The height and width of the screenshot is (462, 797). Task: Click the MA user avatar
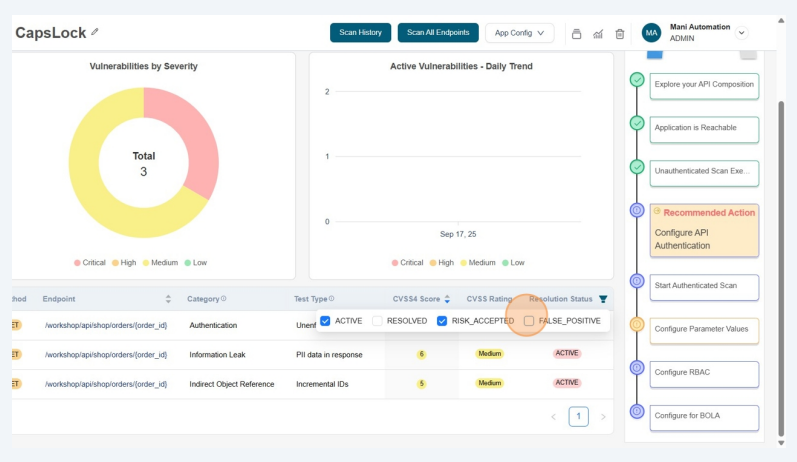[x=651, y=33]
